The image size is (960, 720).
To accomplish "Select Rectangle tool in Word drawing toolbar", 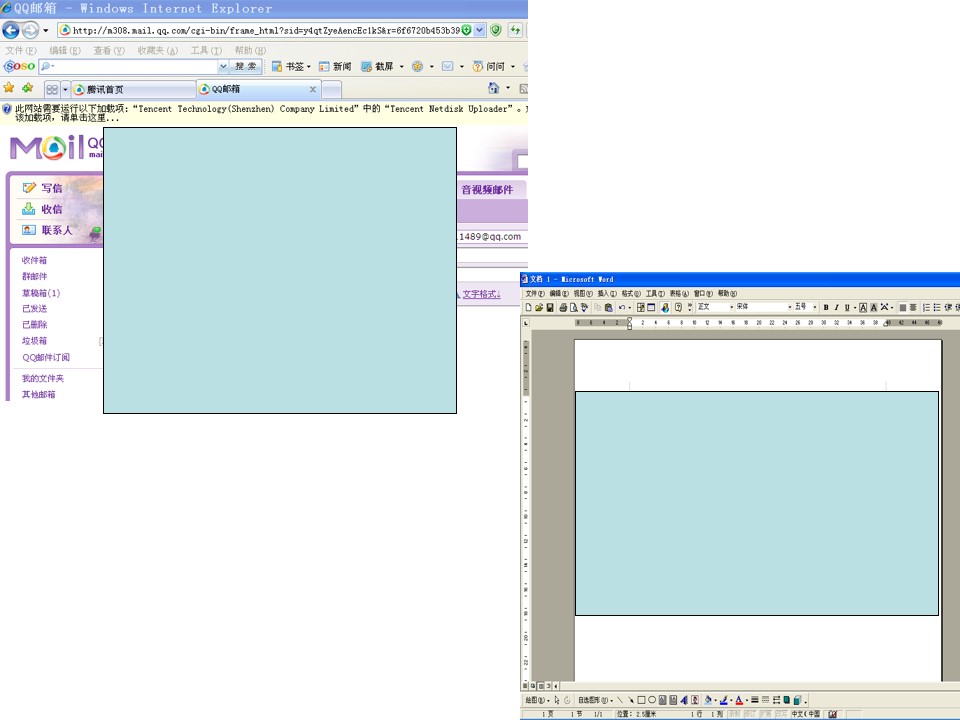I will tap(641, 700).
